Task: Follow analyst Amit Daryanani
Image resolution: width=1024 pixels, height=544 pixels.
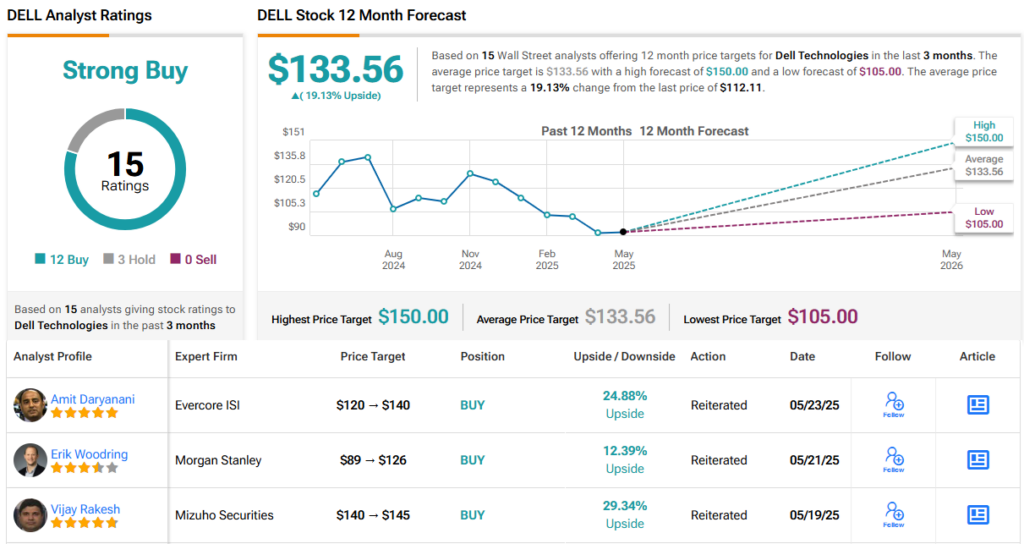Action: pos(893,404)
